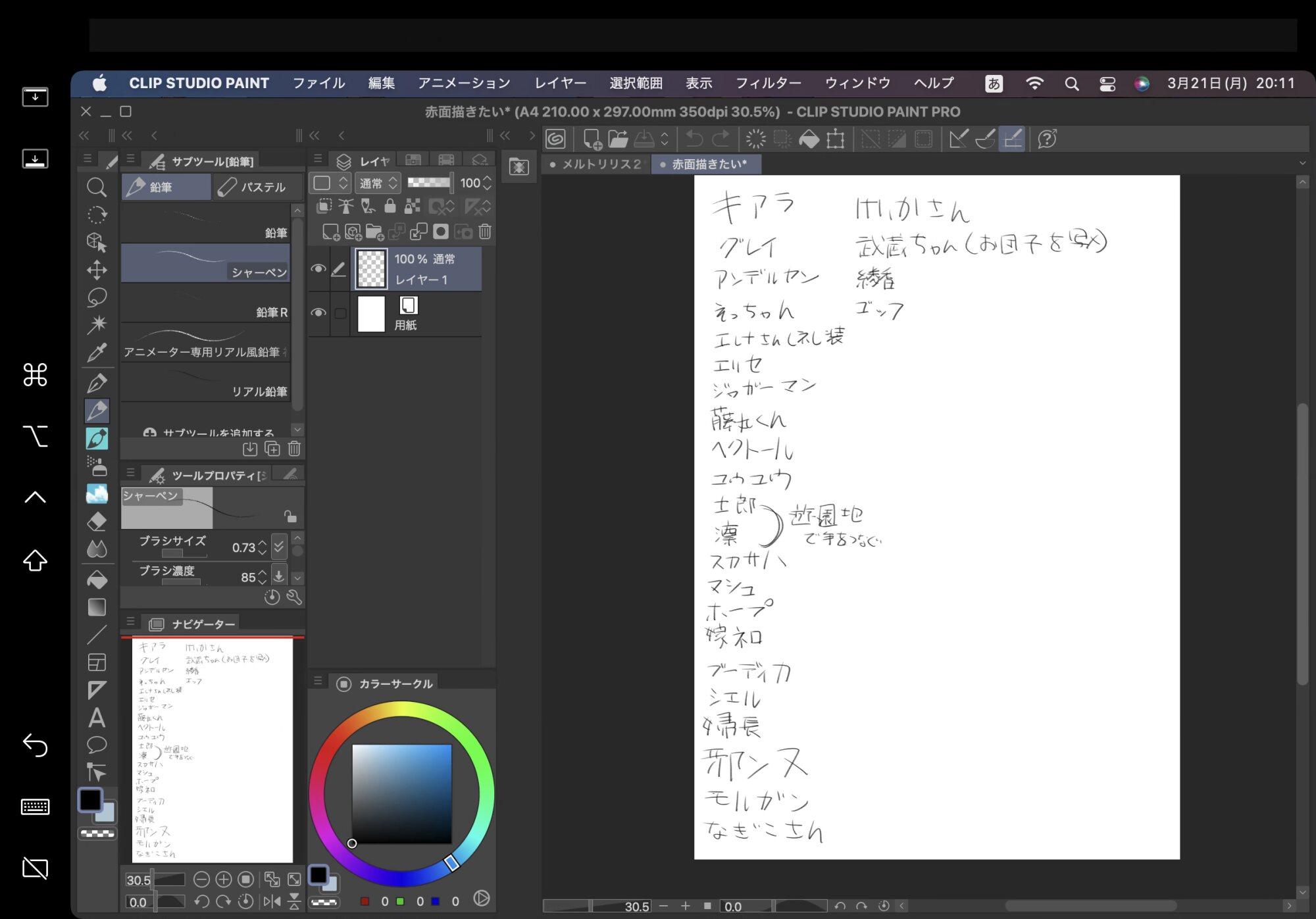Image resolution: width=1316 pixels, height=919 pixels.
Task: Select the Eraser tool
Action: (97, 521)
